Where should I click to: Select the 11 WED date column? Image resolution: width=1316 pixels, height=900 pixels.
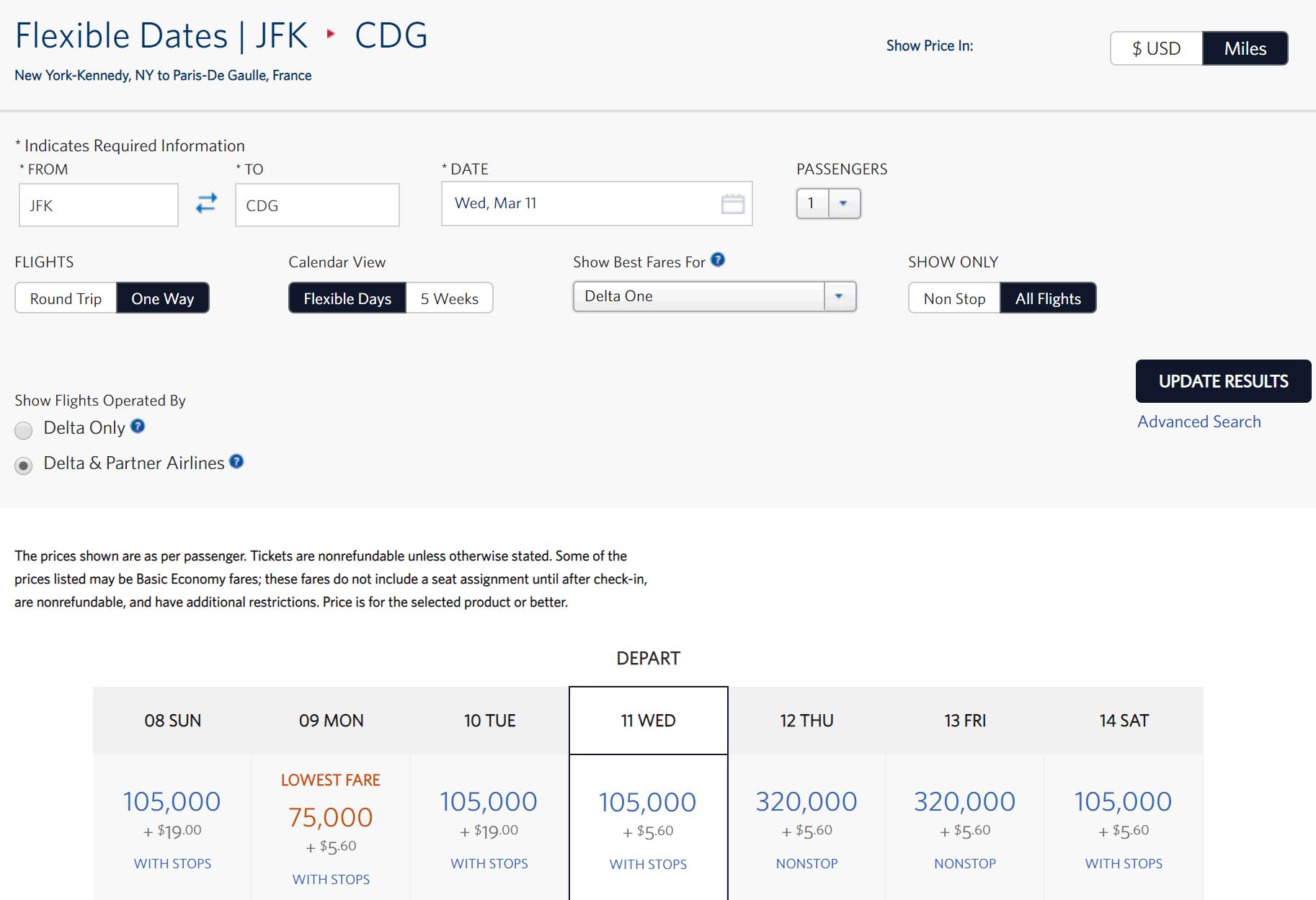point(649,721)
